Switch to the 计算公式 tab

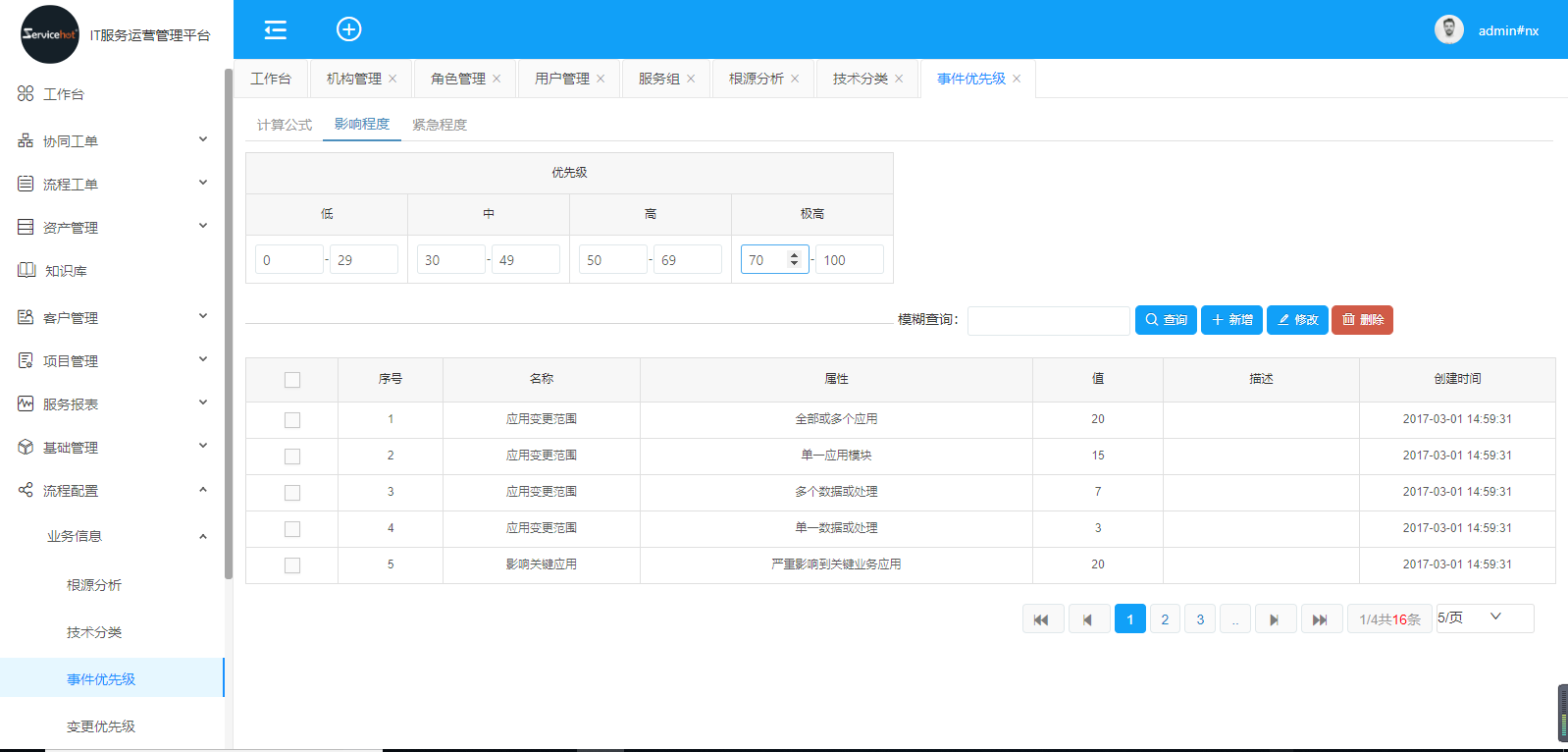pyautogui.click(x=284, y=125)
